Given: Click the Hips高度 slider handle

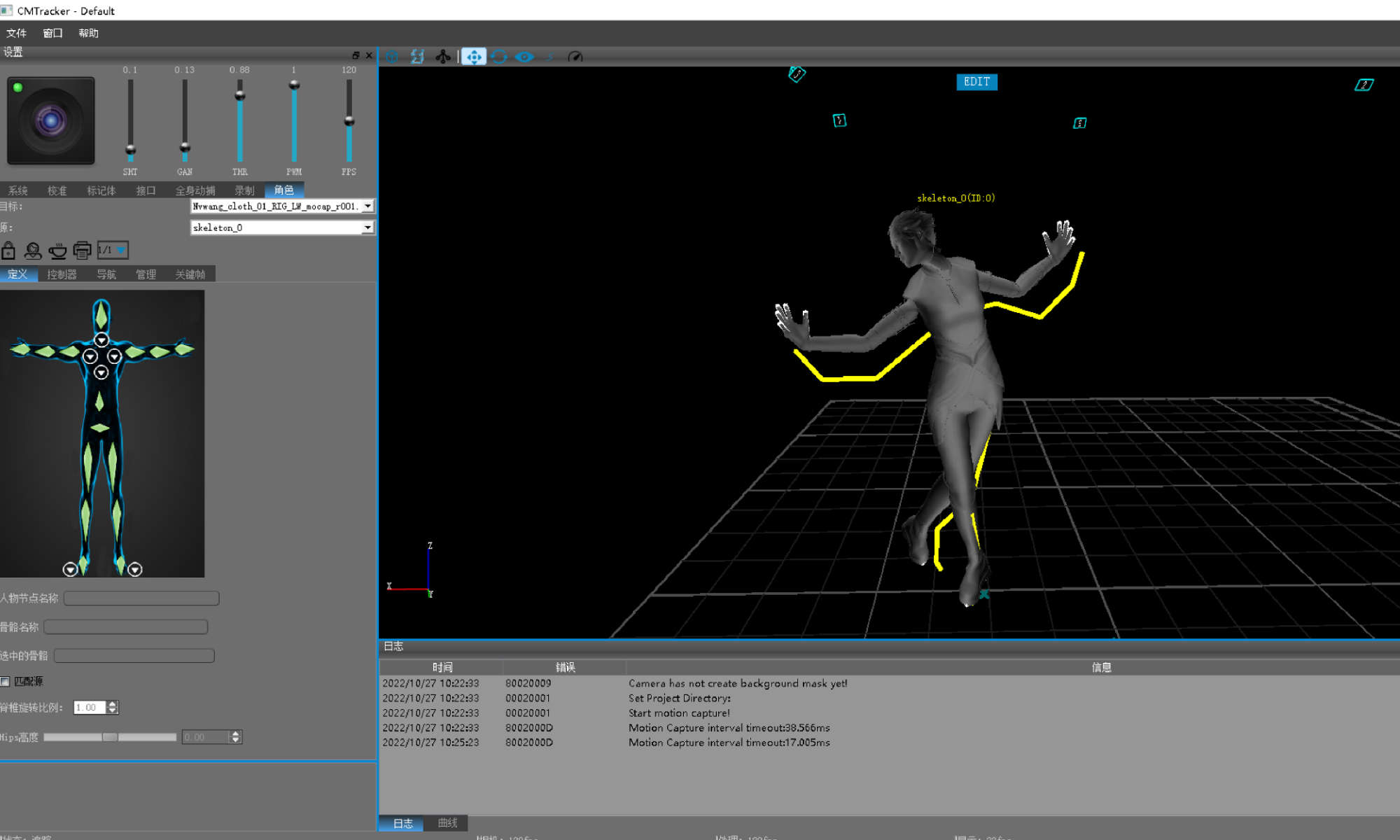Looking at the screenshot, I should [111, 736].
